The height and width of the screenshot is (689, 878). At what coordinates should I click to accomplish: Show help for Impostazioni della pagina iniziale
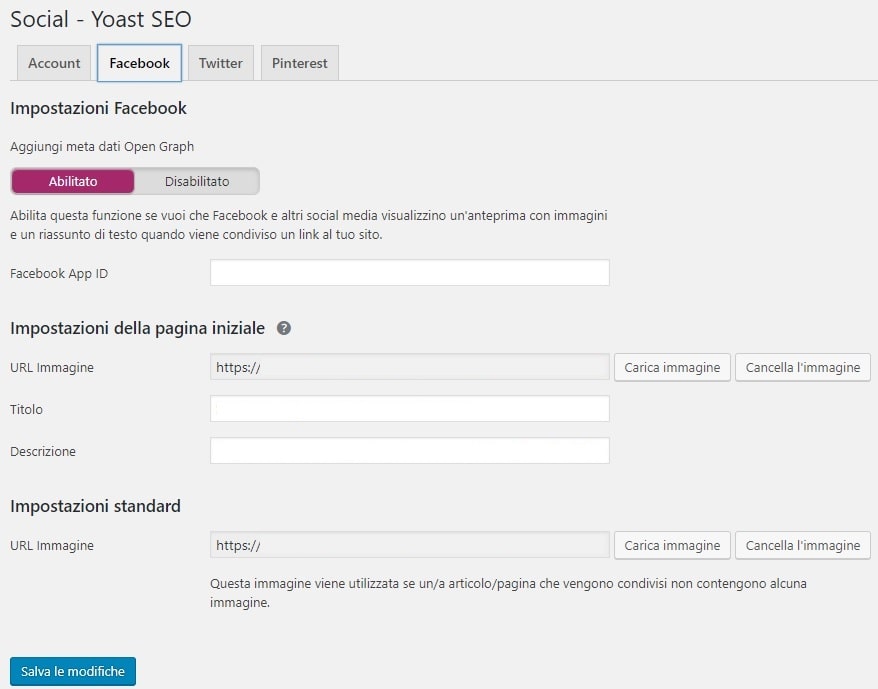[x=284, y=328]
